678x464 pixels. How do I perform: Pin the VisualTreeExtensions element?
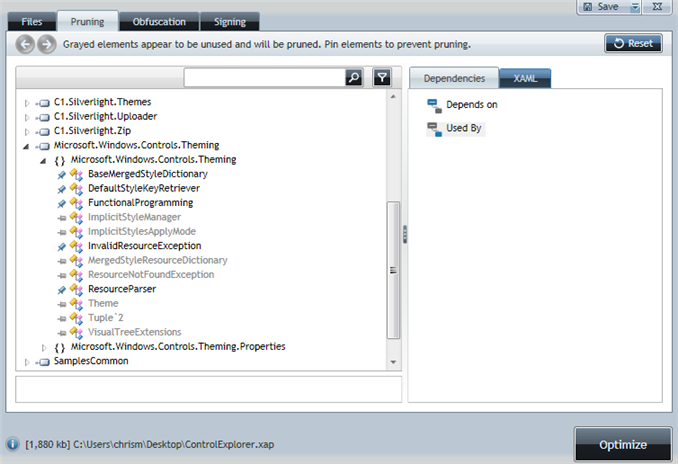click(62, 333)
